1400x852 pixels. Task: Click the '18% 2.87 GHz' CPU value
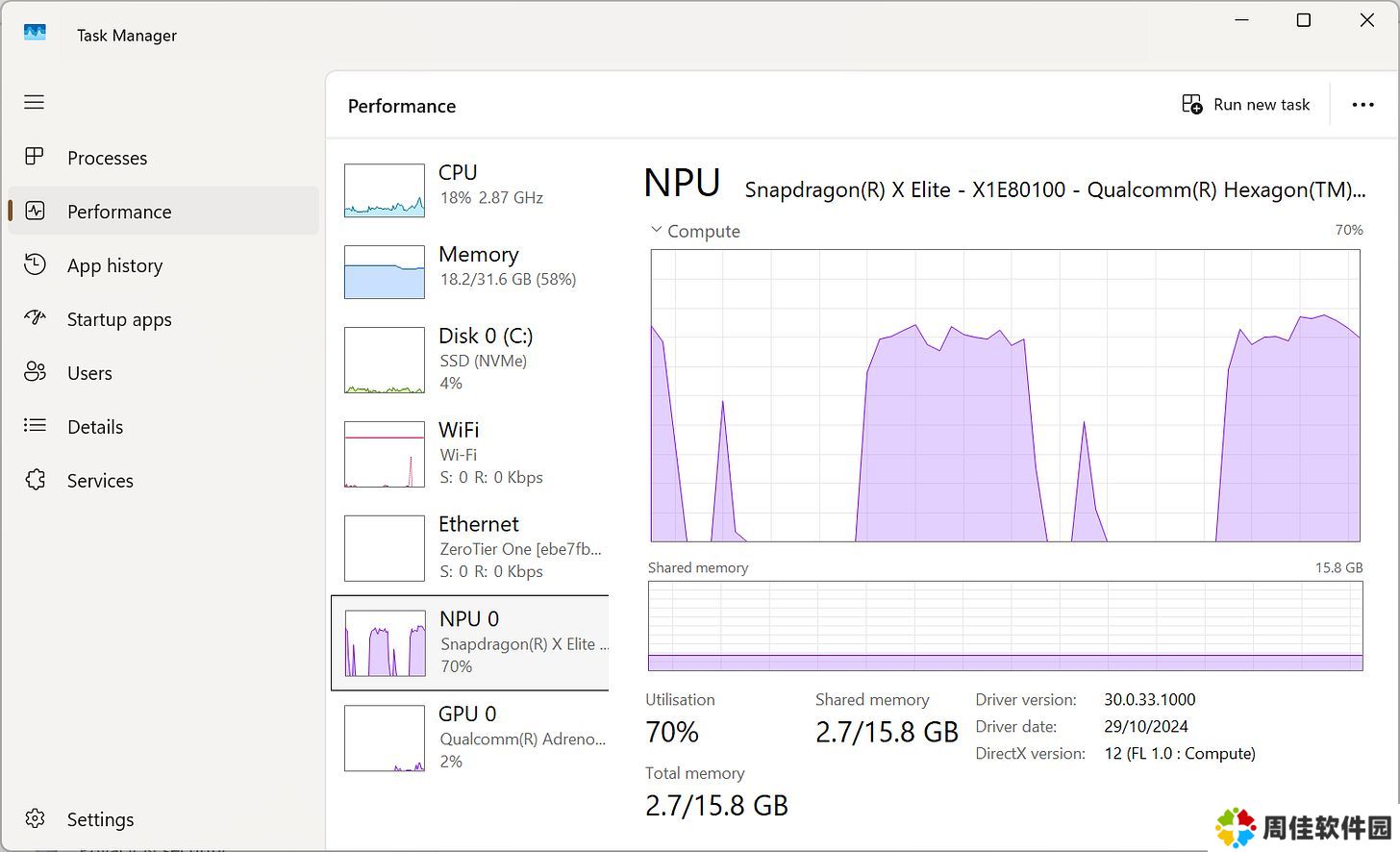click(x=491, y=197)
